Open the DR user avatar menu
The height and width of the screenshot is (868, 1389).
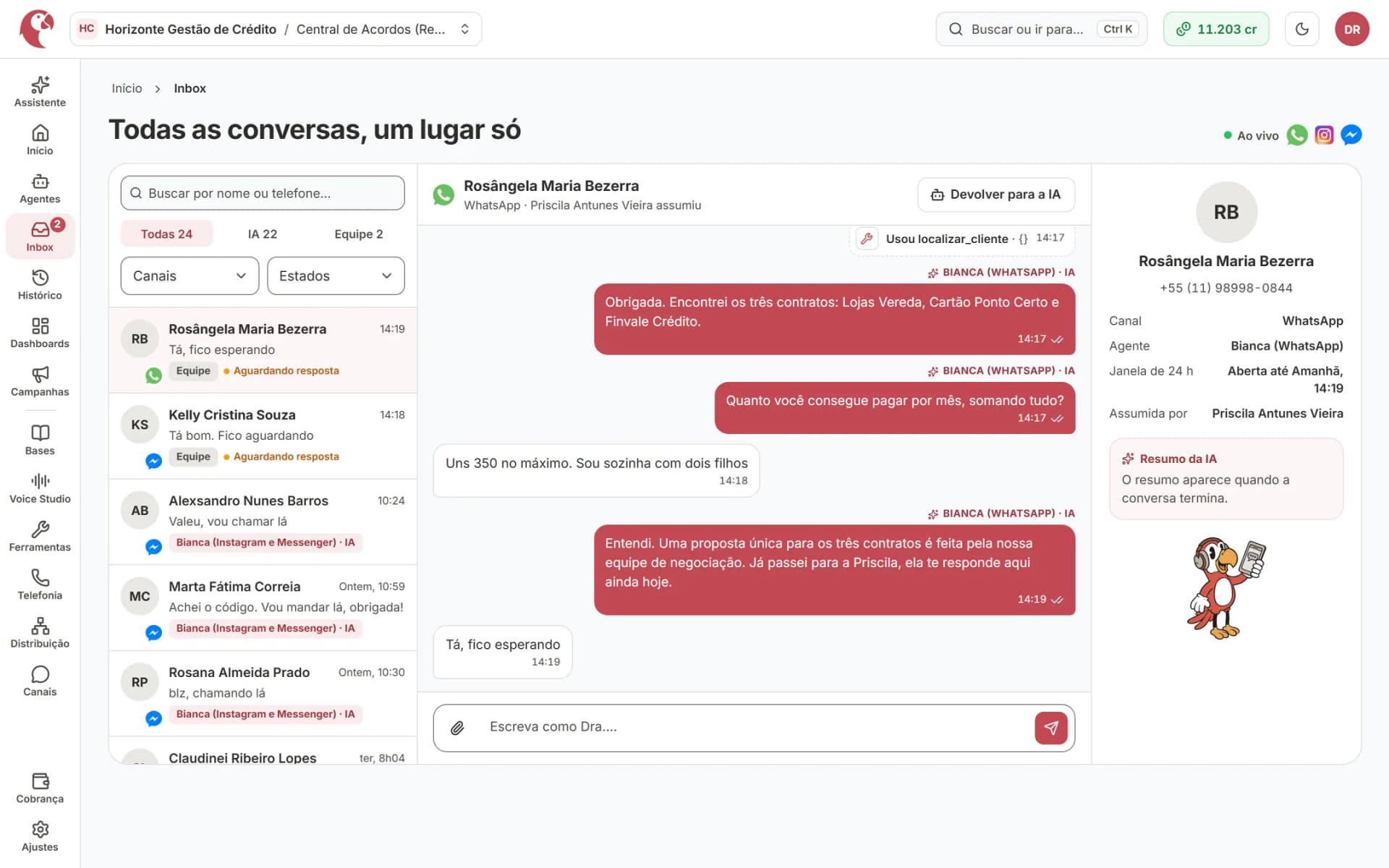1352,29
